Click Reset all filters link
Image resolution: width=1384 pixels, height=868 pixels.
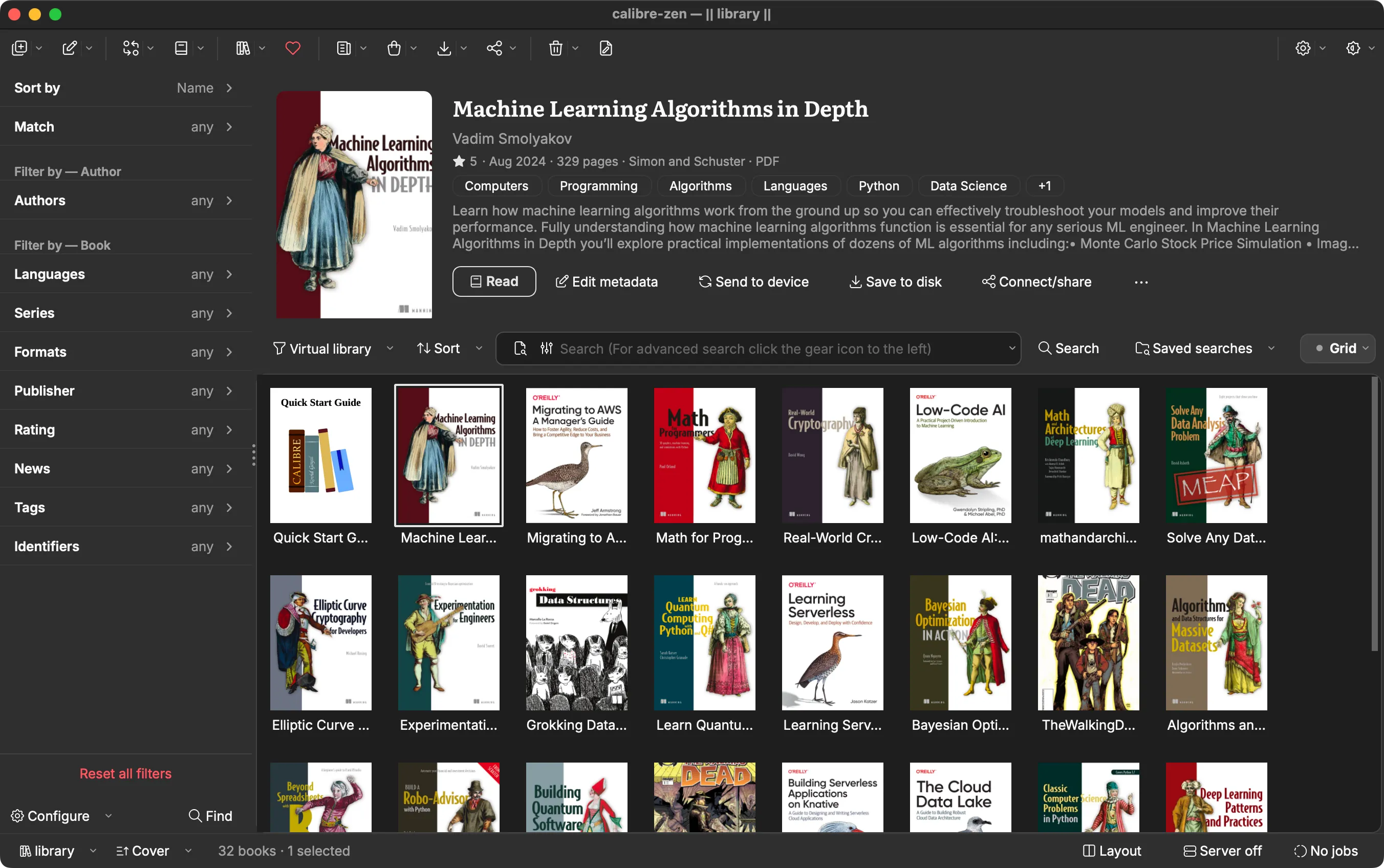(x=125, y=773)
